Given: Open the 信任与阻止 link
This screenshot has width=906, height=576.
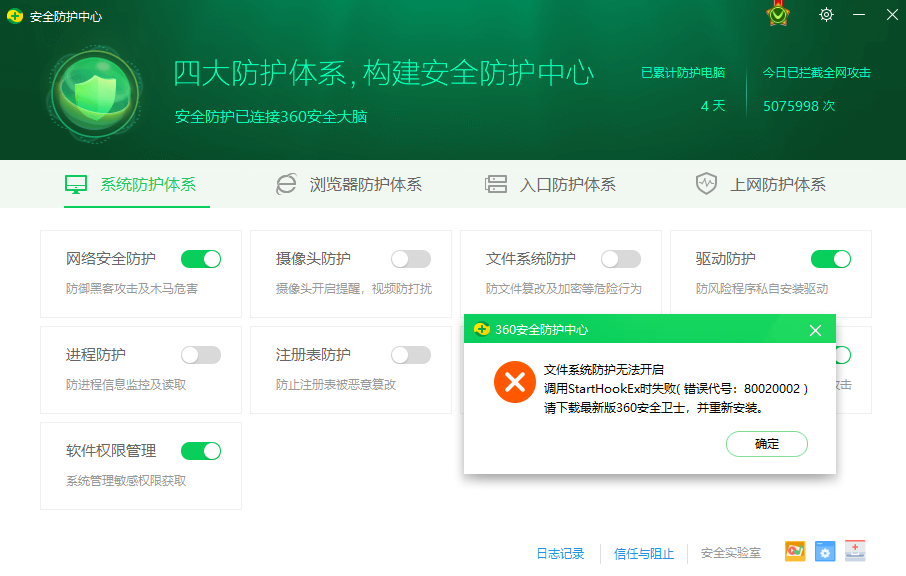Looking at the screenshot, I should click(x=644, y=553).
